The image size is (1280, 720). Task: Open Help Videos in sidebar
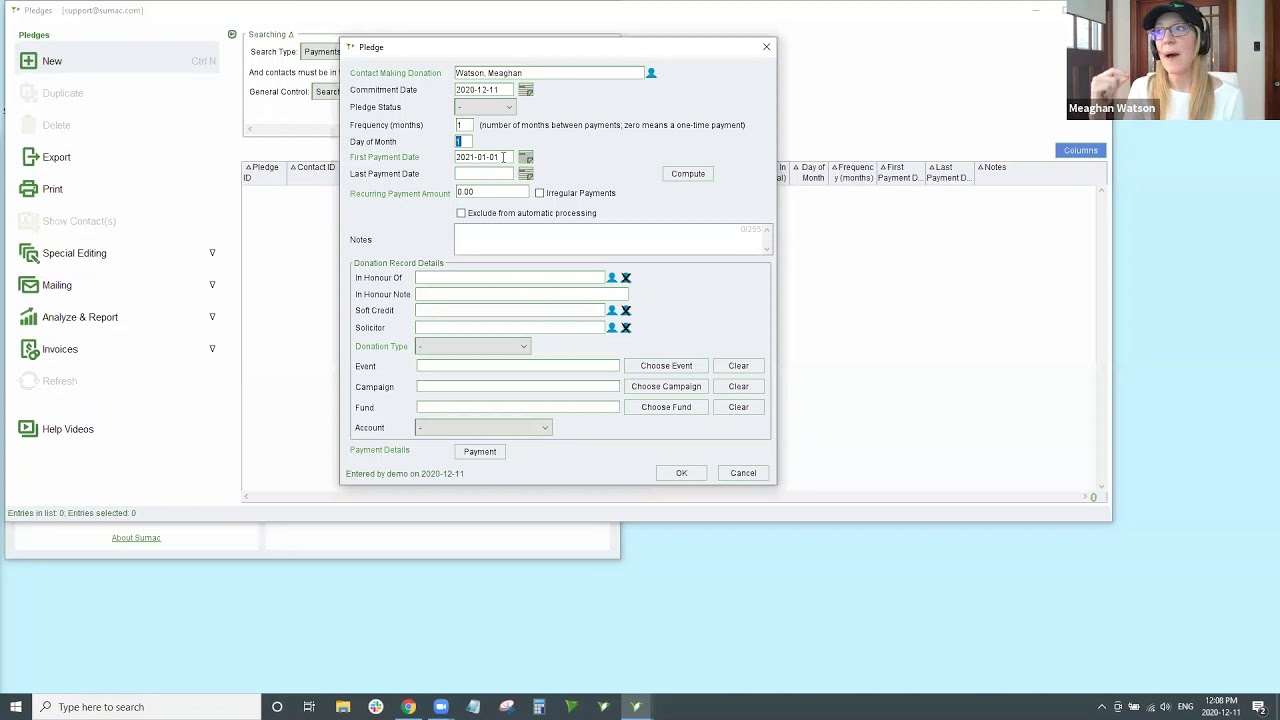(x=68, y=429)
